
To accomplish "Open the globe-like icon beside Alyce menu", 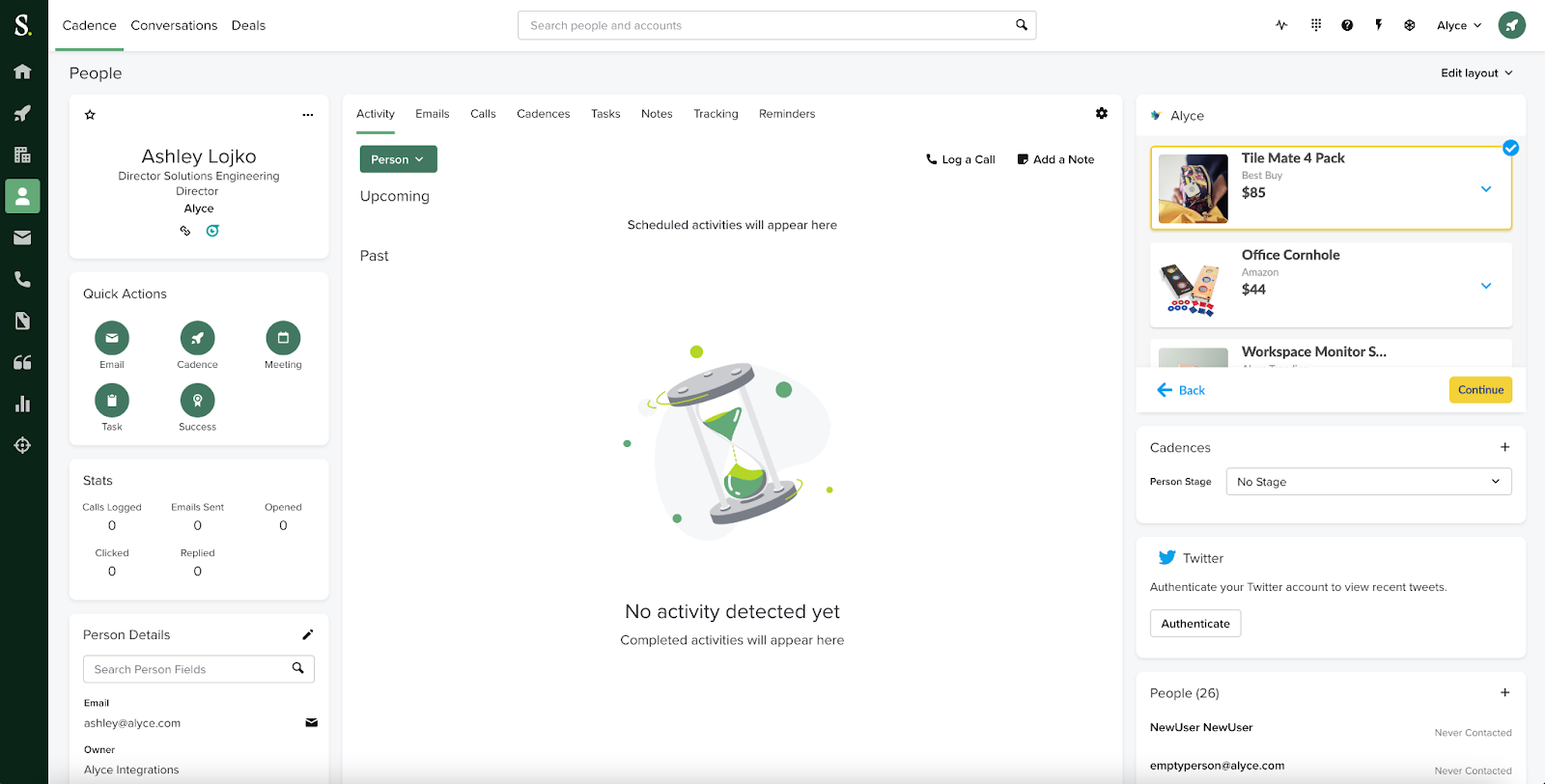I will pos(1410,25).
